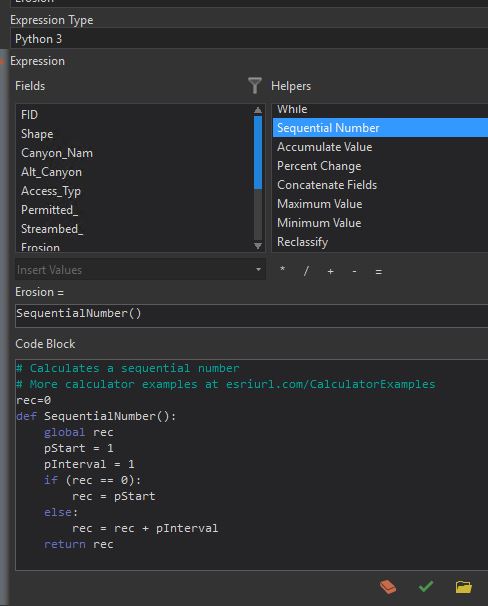Click the SequentialNumber() expression input box
The image size is (488, 606).
(252, 316)
